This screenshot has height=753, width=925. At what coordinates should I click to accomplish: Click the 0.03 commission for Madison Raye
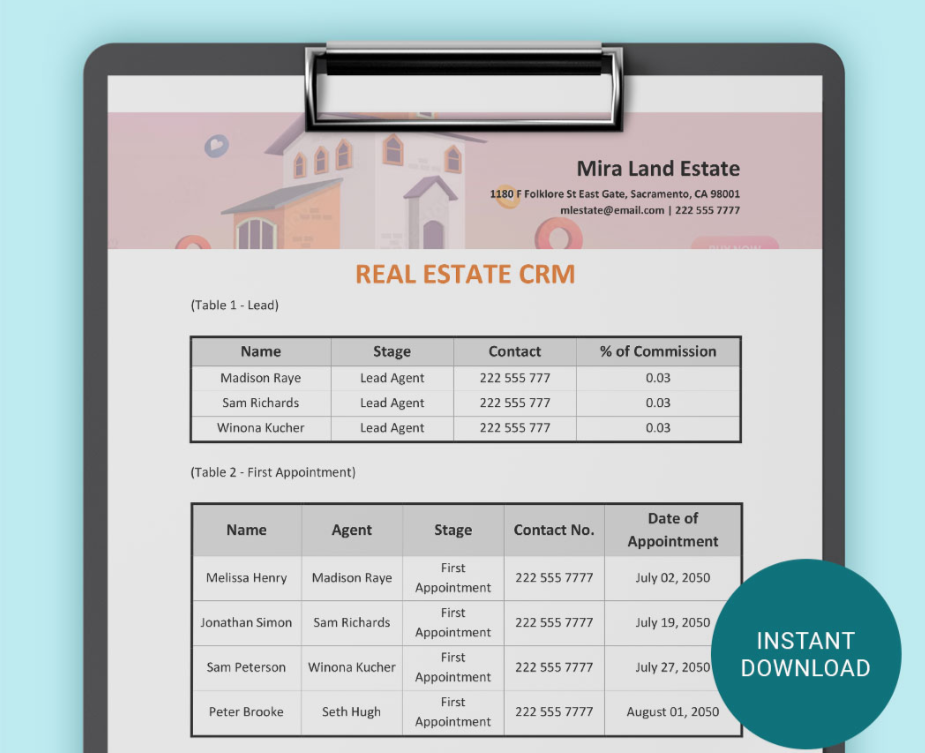pos(658,378)
